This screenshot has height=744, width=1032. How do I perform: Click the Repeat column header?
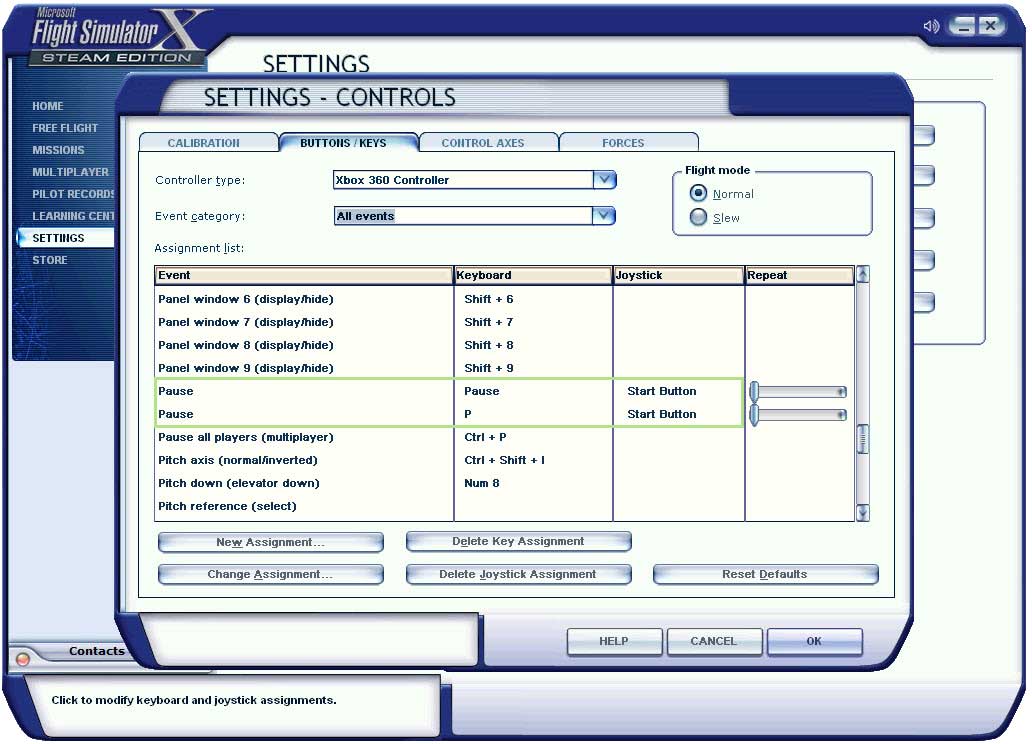800,275
